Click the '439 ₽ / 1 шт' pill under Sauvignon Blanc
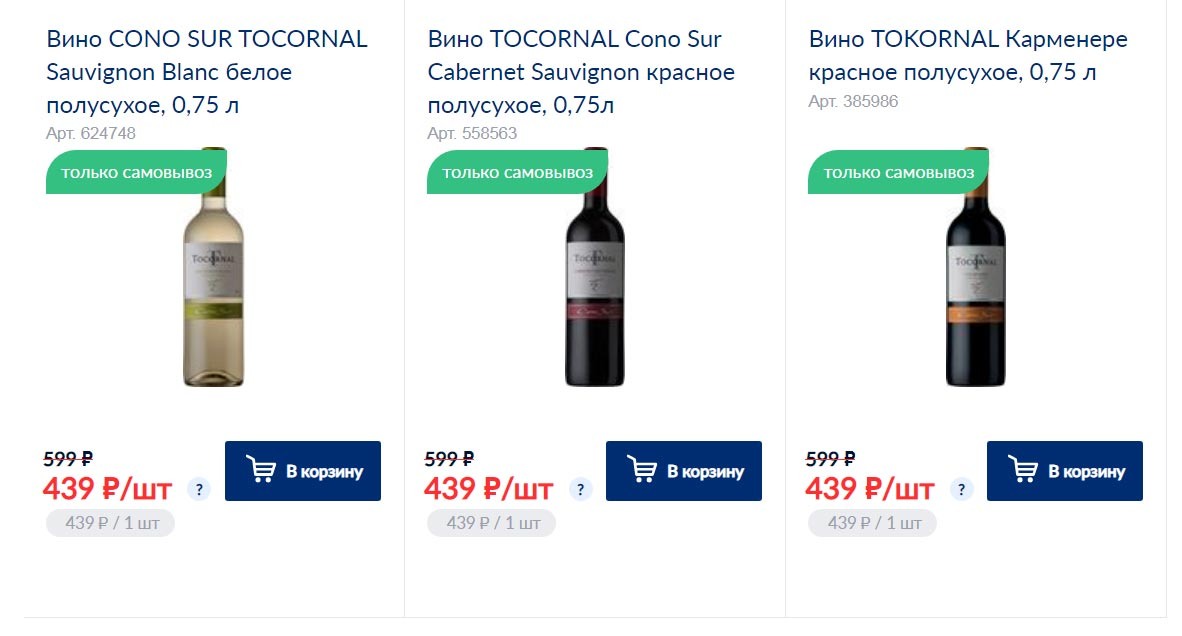The image size is (1182, 636). [x=110, y=523]
